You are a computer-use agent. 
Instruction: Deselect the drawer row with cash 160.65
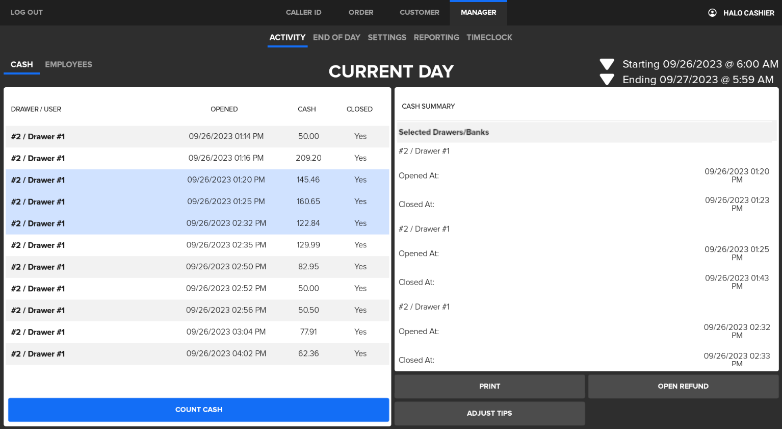tap(197, 201)
